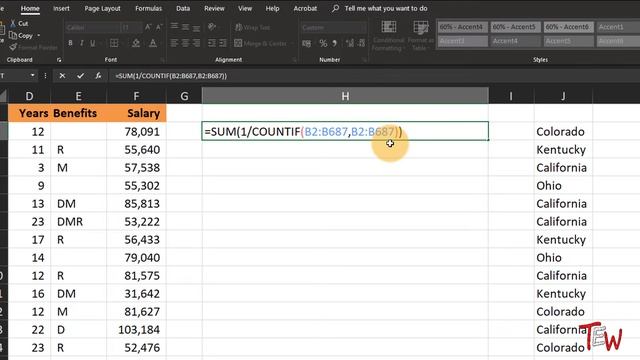Open the View ribbon tab
This screenshot has width=640, height=360.
coord(245,8)
